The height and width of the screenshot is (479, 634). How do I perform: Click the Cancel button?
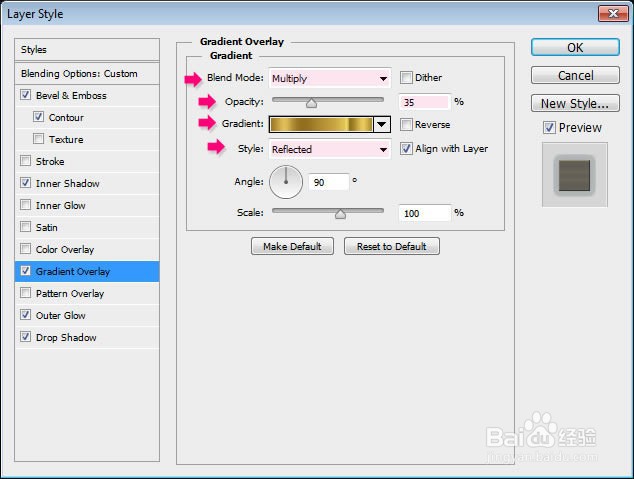pyautogui.click(x=575, y=75)
